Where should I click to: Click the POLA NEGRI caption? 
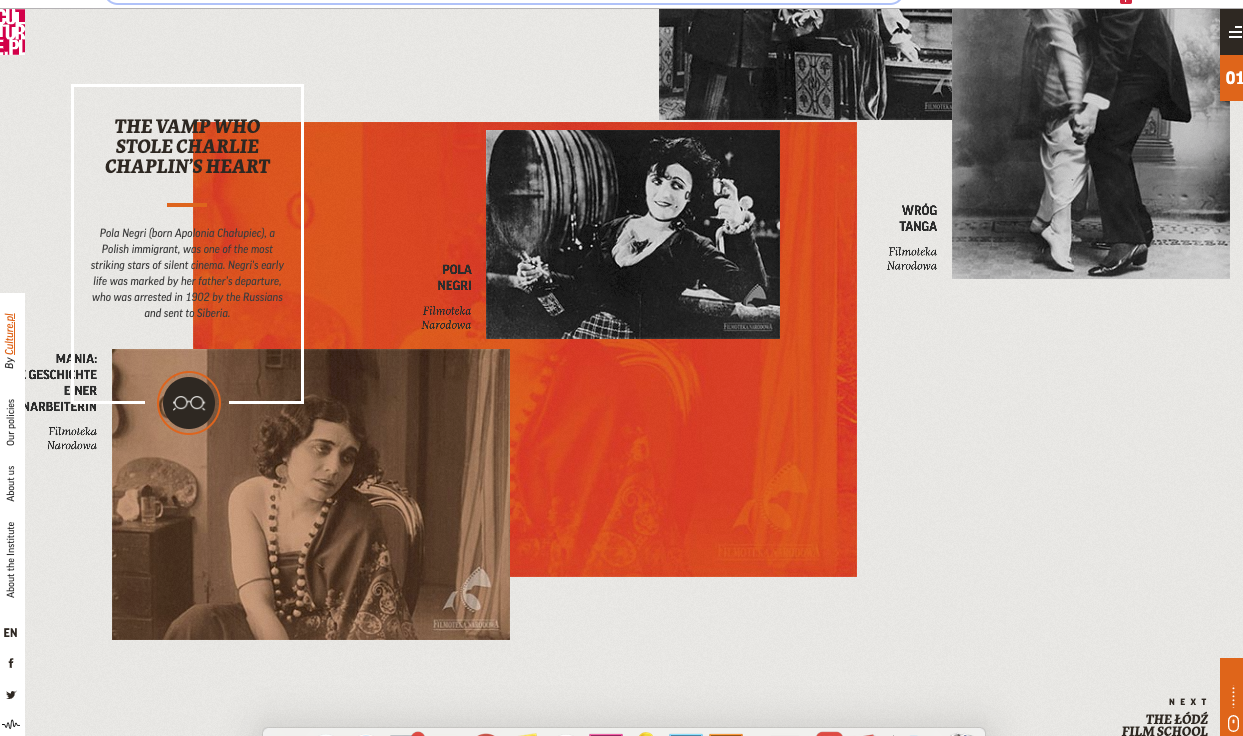[x=456, y=278]
